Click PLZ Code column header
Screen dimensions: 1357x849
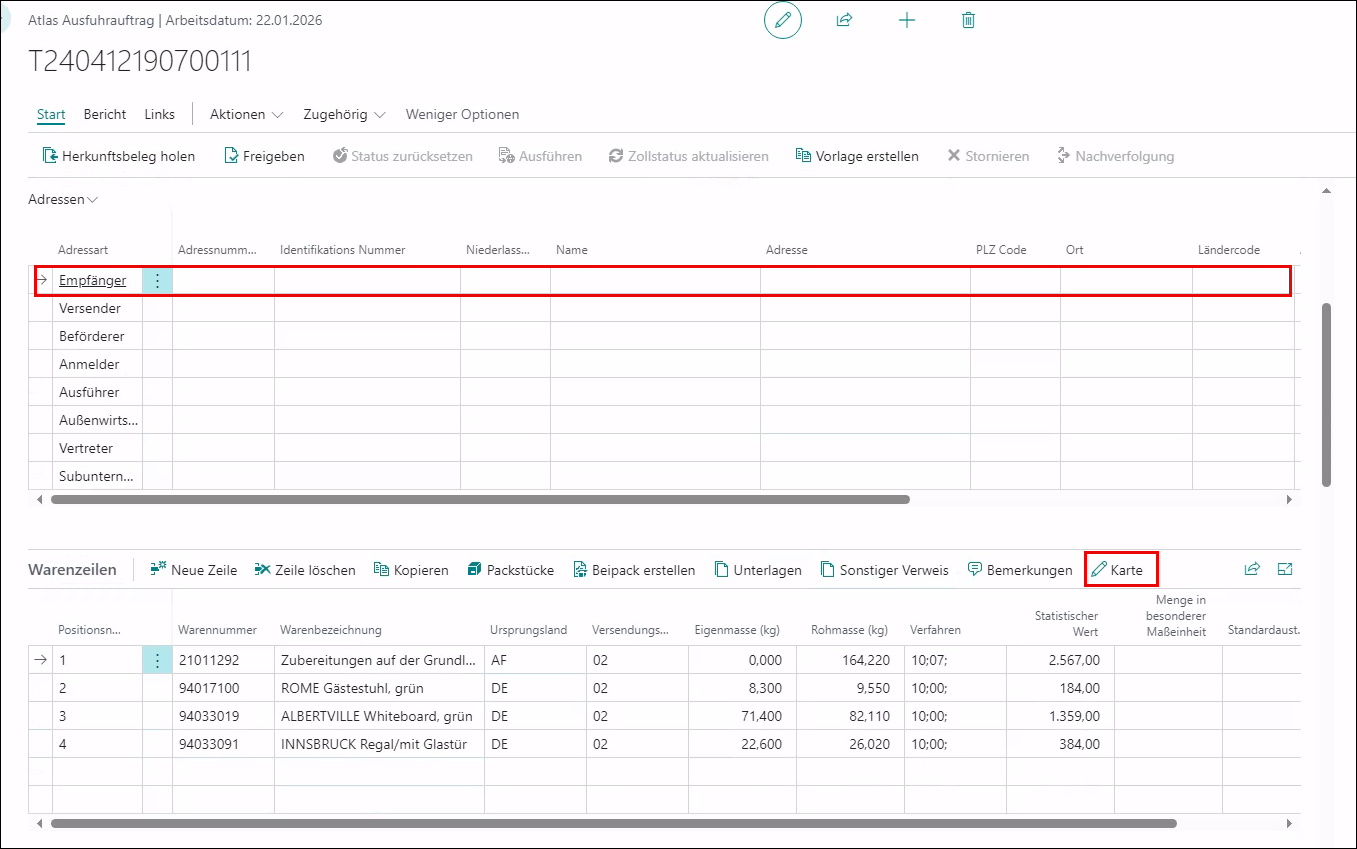pyautogui.click(x=1001, y=250)
